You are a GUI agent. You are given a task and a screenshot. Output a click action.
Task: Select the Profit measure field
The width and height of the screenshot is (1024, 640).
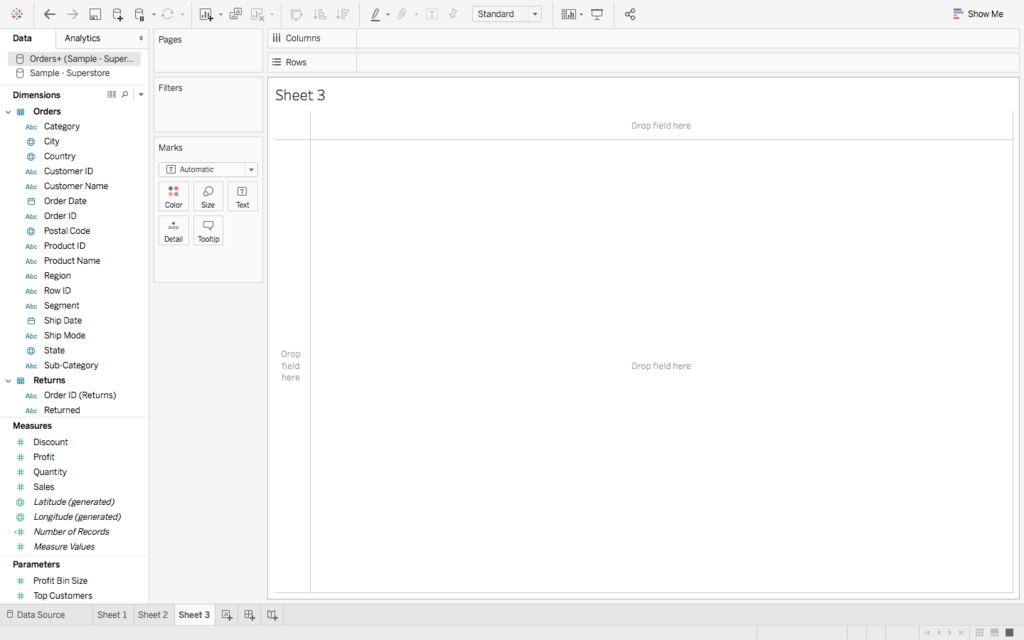tap(44, 457)
